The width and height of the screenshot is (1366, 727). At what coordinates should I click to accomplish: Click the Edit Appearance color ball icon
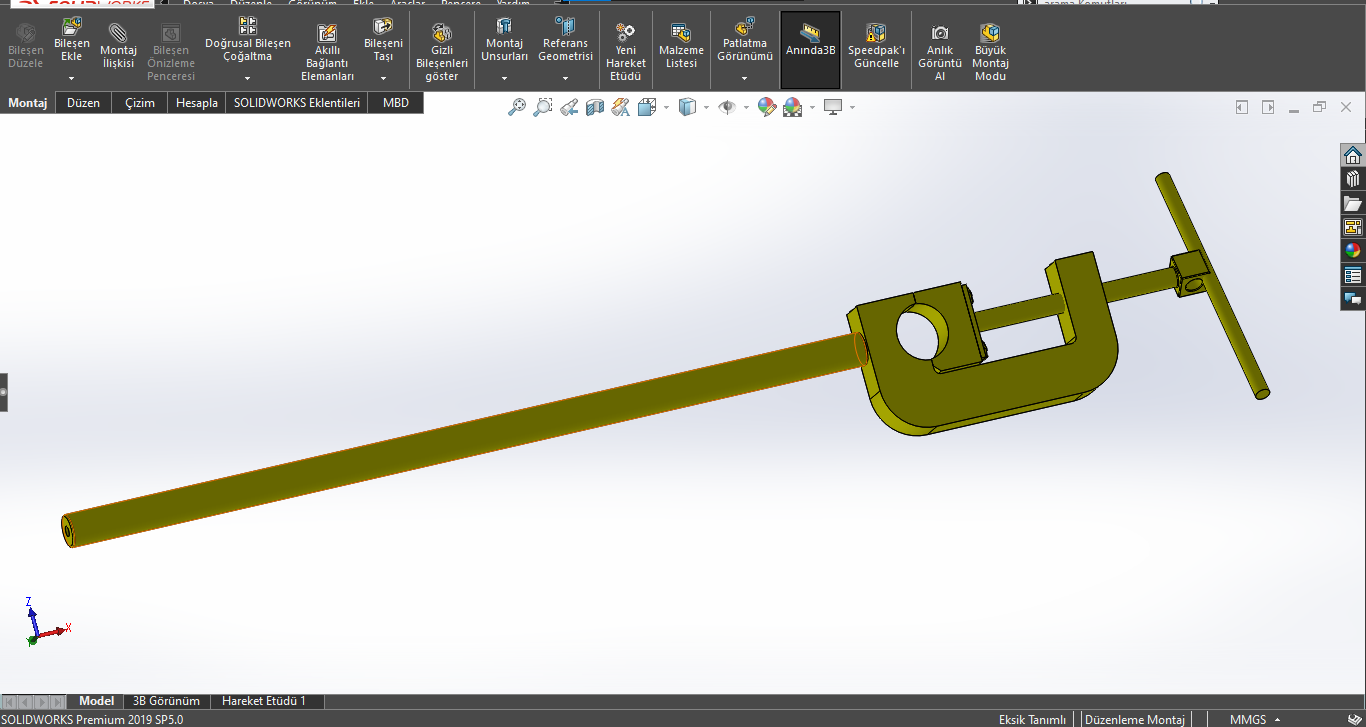tap(767, 107)
